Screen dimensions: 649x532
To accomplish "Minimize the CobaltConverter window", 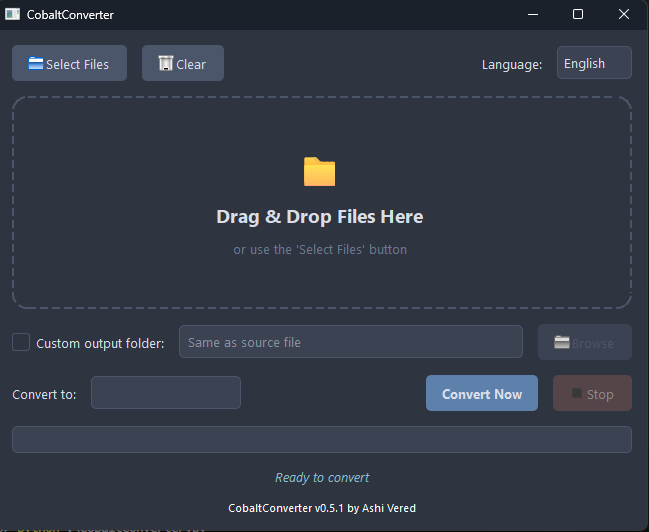I will (531, 14).
